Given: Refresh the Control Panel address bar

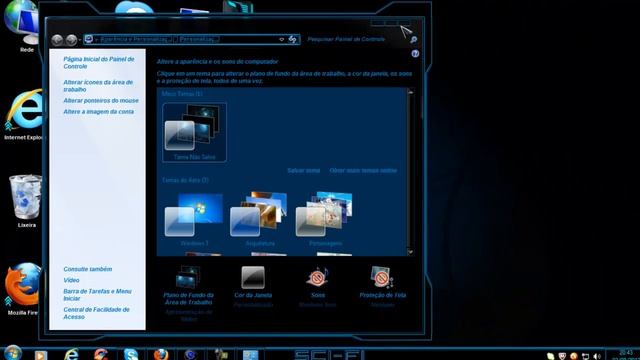Looking at the screenshot, I should tap(293, 39).
